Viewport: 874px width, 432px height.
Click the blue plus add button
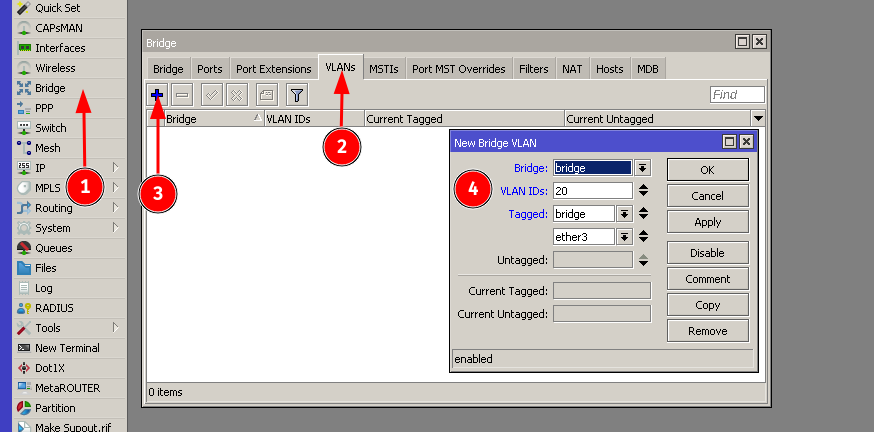tap(157, 95)
